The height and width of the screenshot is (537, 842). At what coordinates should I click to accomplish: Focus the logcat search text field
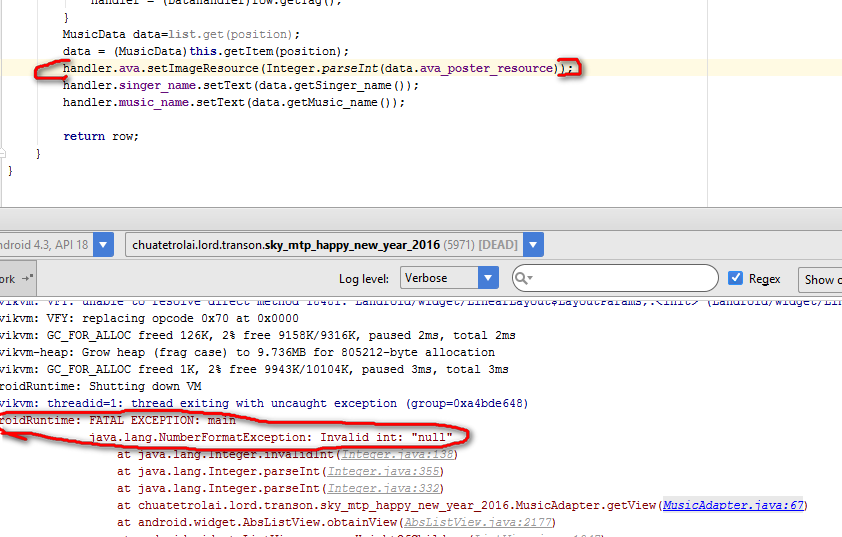pos(620,278)
